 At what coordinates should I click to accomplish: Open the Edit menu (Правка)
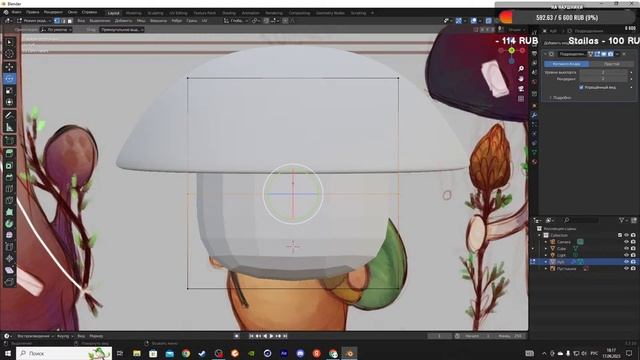33,13
